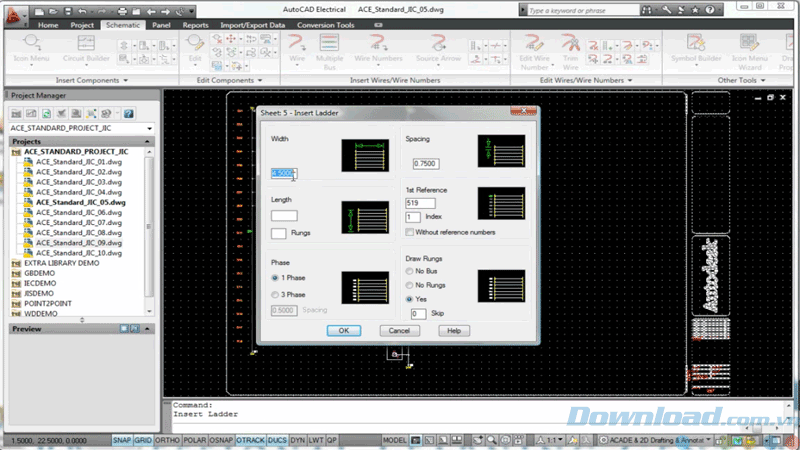800x450 pixels.
Task: Click the Edit Wire Number tool
Action: coord(534,51)
